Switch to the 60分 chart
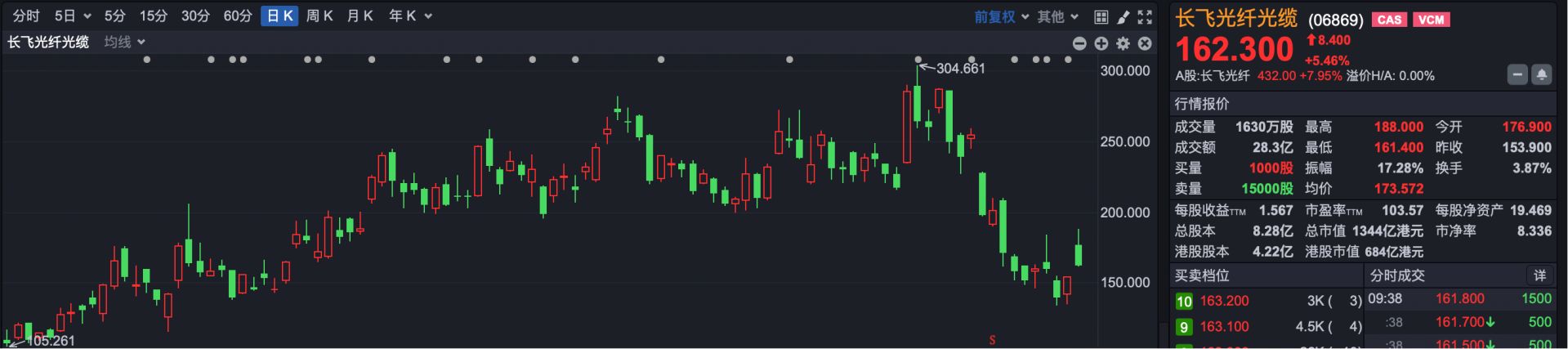 238,16
